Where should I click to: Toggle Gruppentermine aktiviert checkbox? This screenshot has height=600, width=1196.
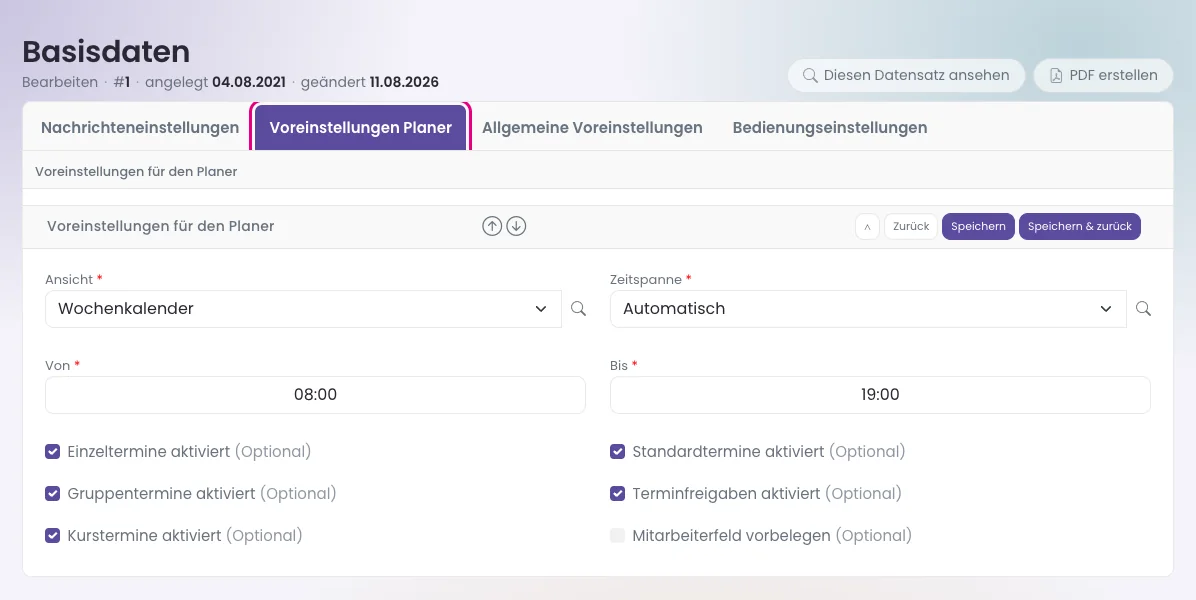click(x=53, y=493)
